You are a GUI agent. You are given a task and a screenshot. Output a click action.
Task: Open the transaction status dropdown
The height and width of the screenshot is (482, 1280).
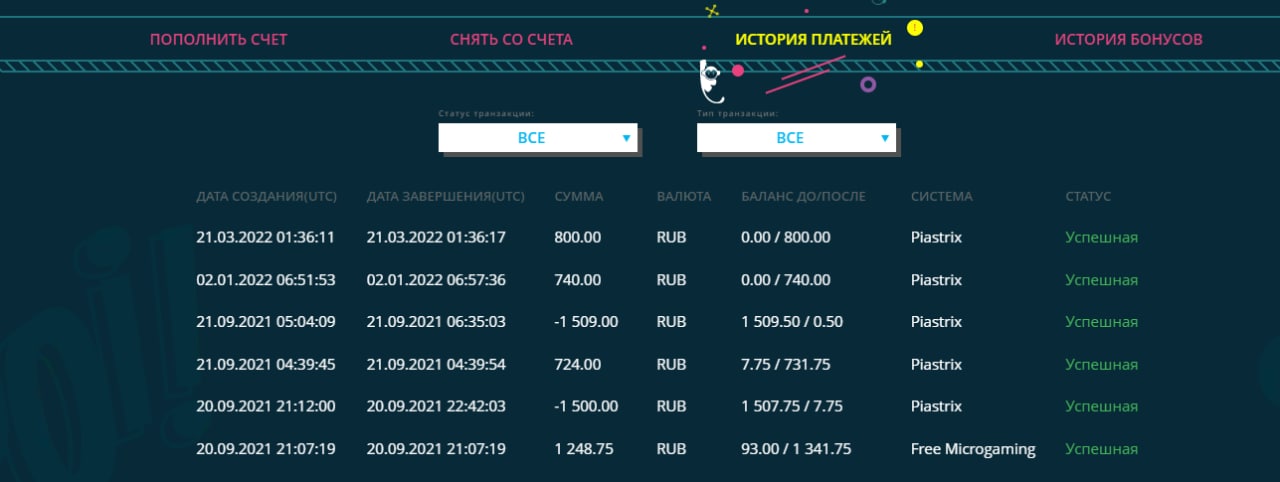537,138
